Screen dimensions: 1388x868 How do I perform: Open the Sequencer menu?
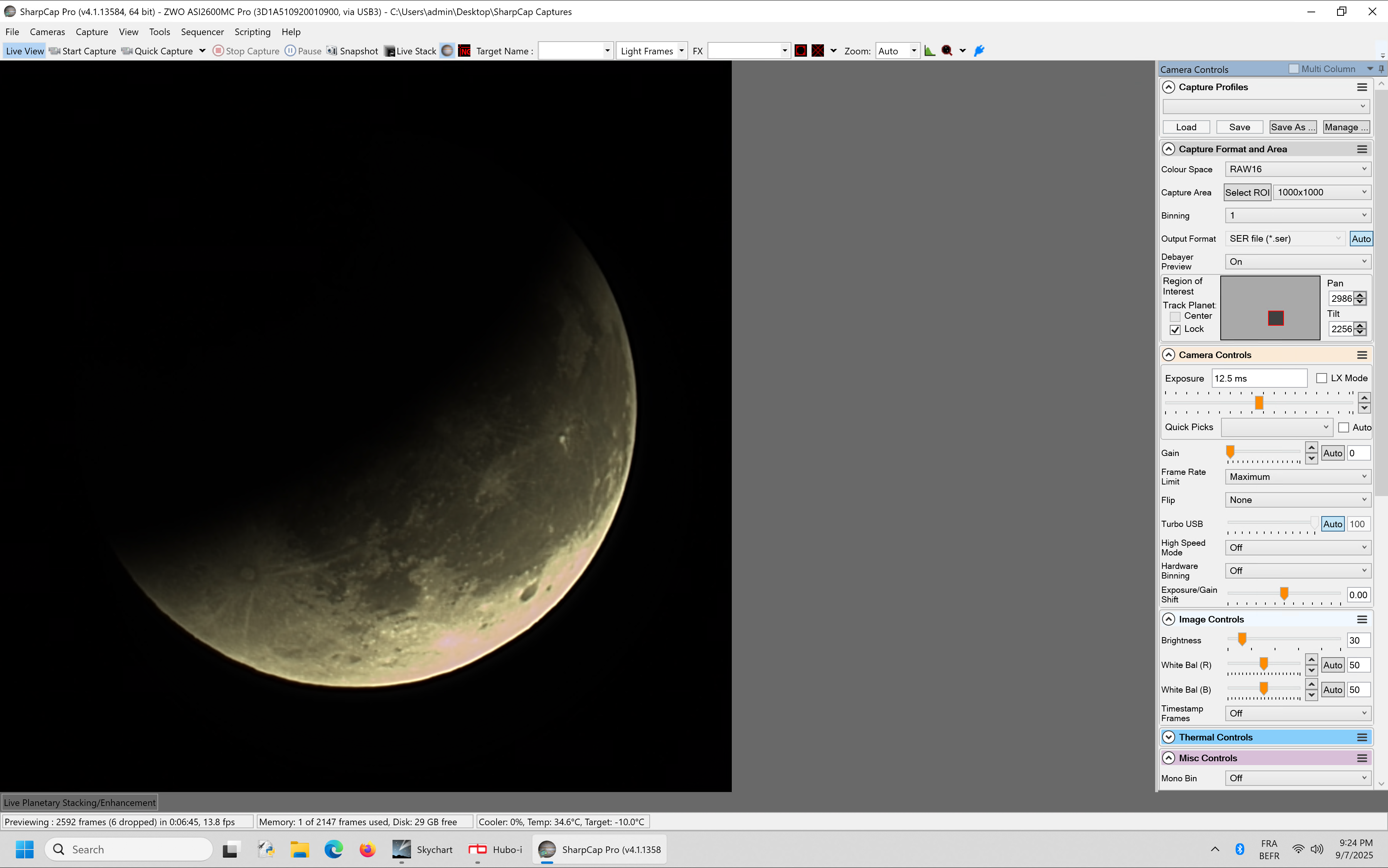coord(202,32)
